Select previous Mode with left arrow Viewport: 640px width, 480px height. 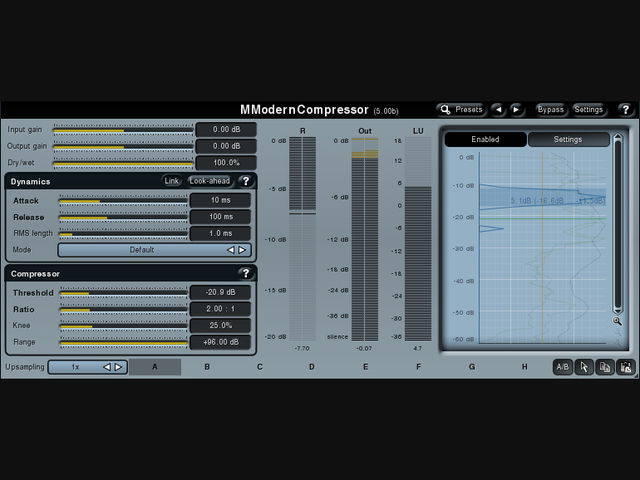[x=231, y=250]
